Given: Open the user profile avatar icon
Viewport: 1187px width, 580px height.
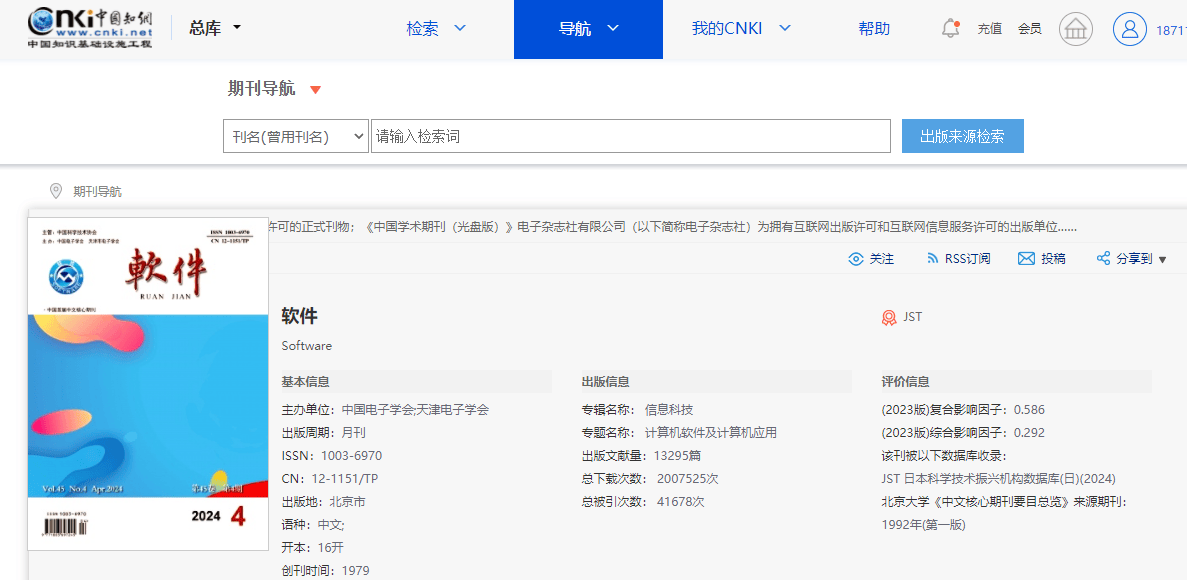Looking at the screenshot, I should tap(1129, 30).
